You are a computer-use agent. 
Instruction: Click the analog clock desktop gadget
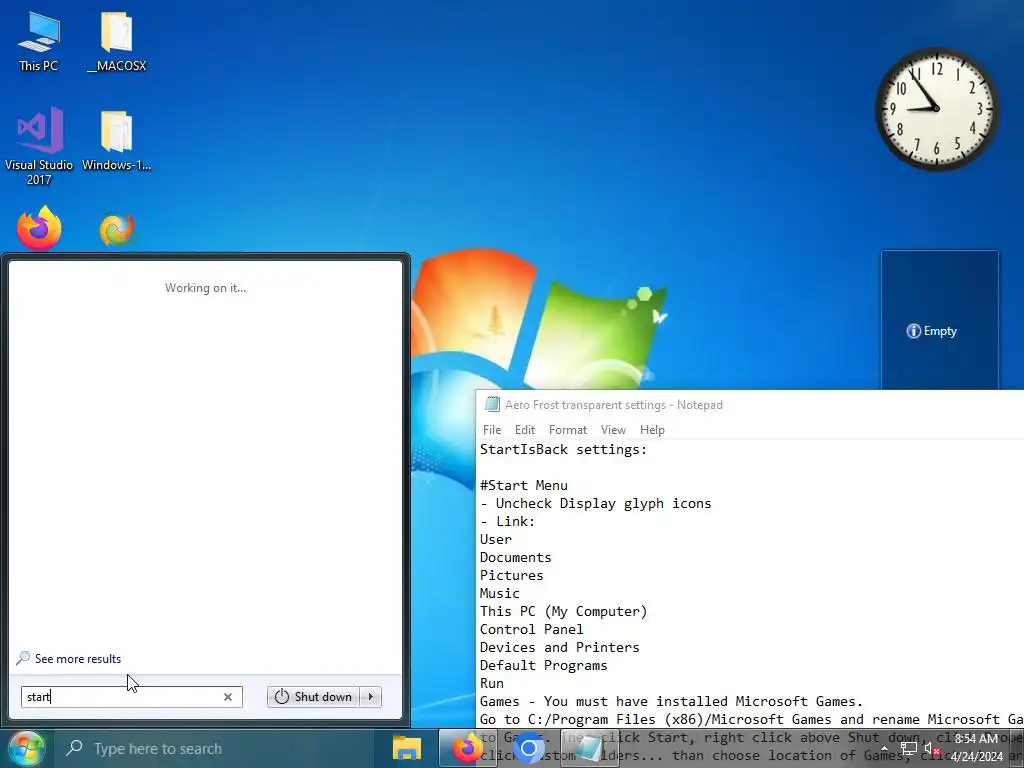(936, 108)
